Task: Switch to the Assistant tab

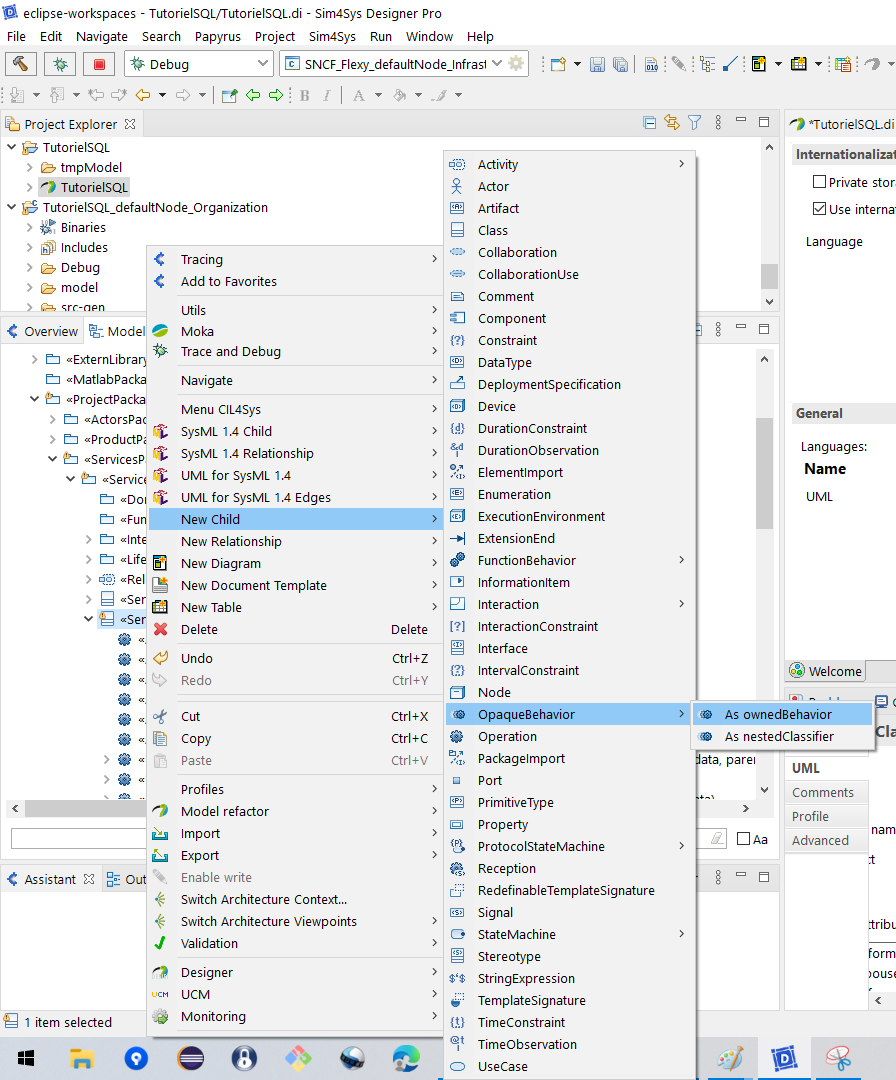Action: point(50,879)
